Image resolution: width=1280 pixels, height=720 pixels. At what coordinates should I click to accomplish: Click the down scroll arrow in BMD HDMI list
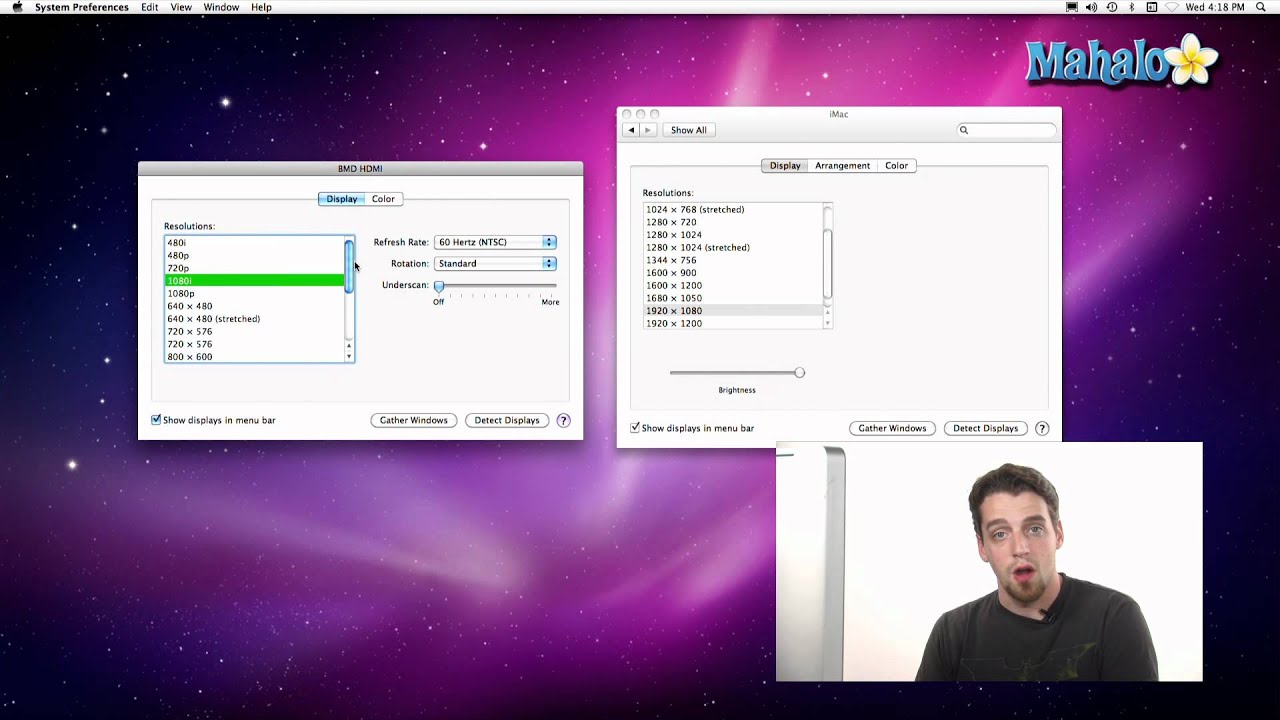(x=349, y=356)
